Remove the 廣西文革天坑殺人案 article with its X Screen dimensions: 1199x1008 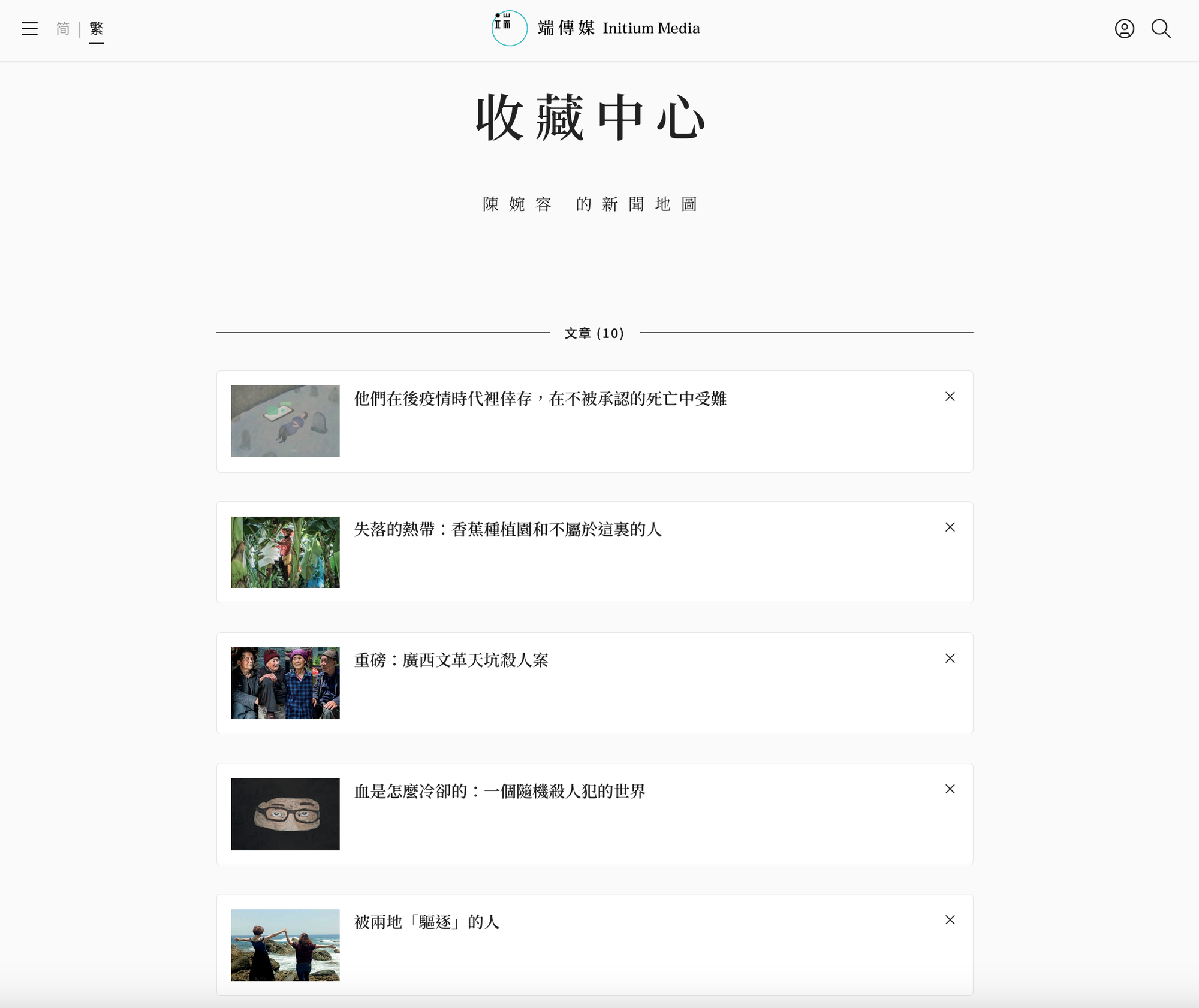pyautogui.click(x=950, y=659)
